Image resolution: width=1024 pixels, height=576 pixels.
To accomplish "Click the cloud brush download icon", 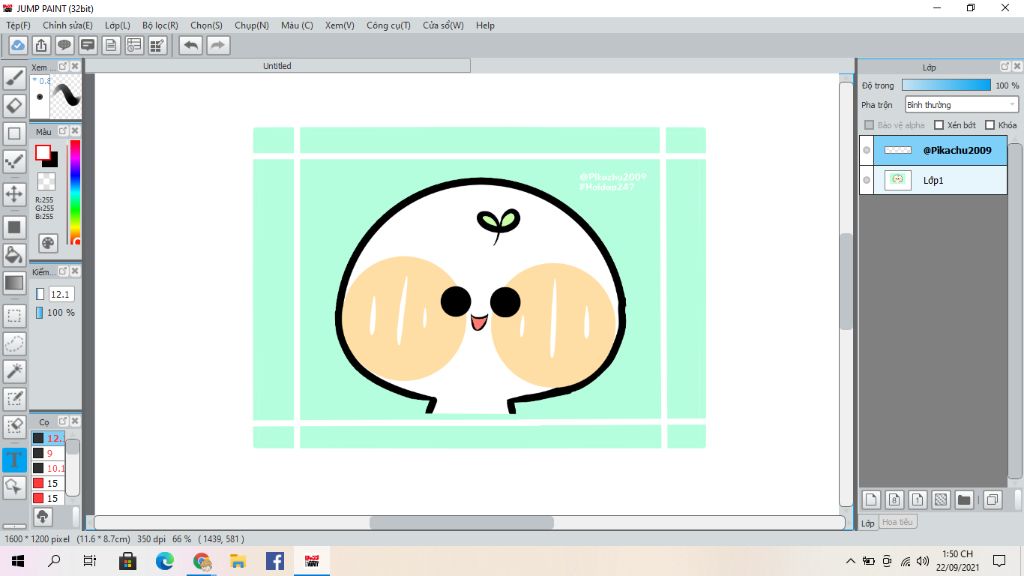I will click(42, 517).
